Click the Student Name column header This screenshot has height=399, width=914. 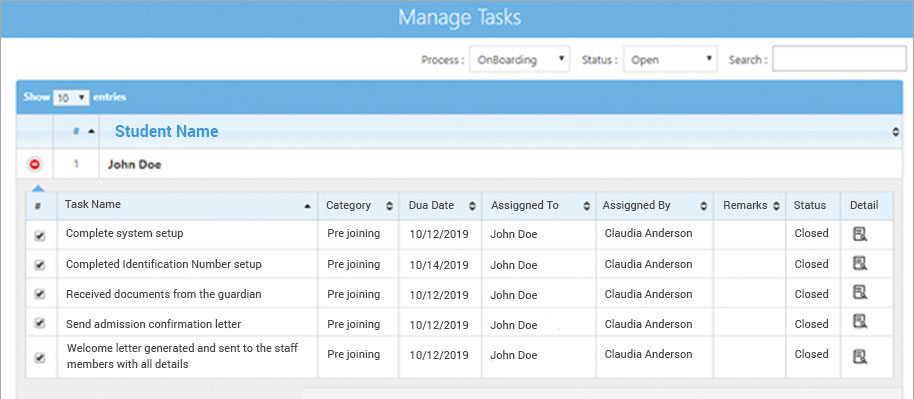coord(167,131)
